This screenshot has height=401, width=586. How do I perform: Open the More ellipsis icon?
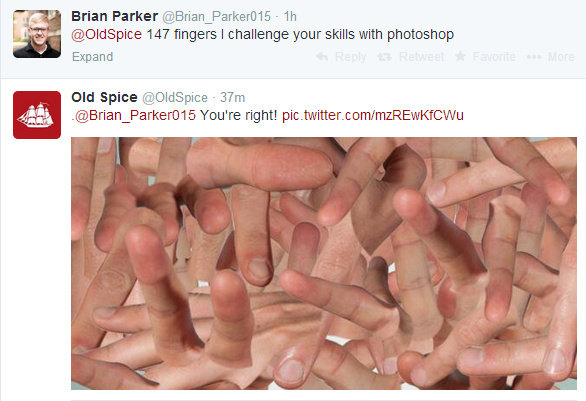(534, 57)
